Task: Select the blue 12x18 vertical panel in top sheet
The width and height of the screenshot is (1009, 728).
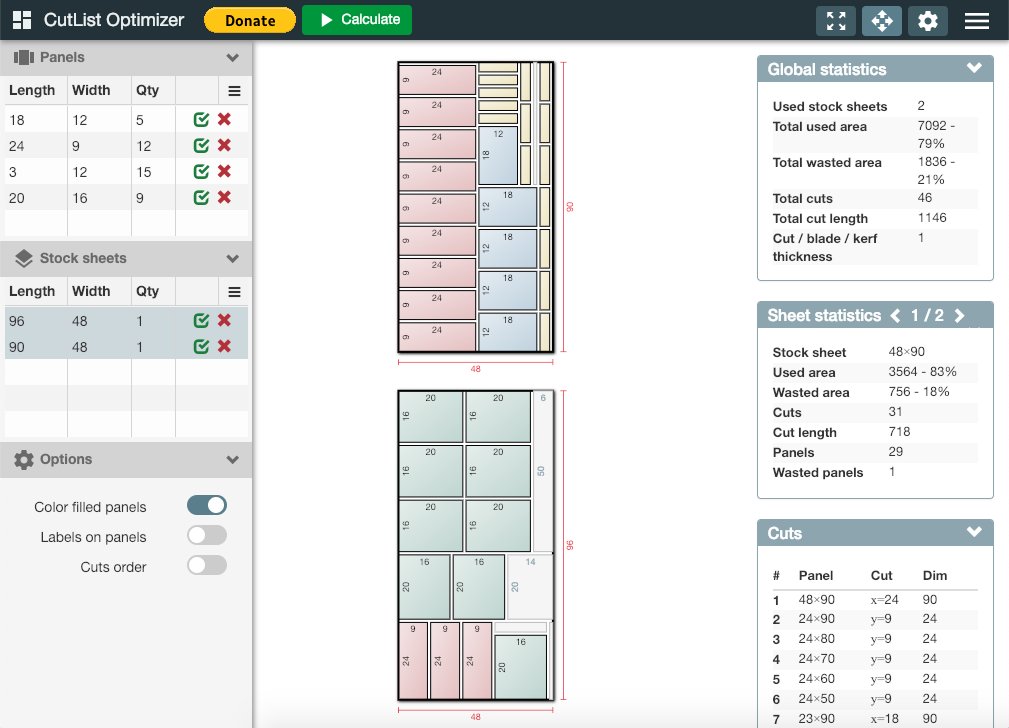Action: click(x=498, y=156)
